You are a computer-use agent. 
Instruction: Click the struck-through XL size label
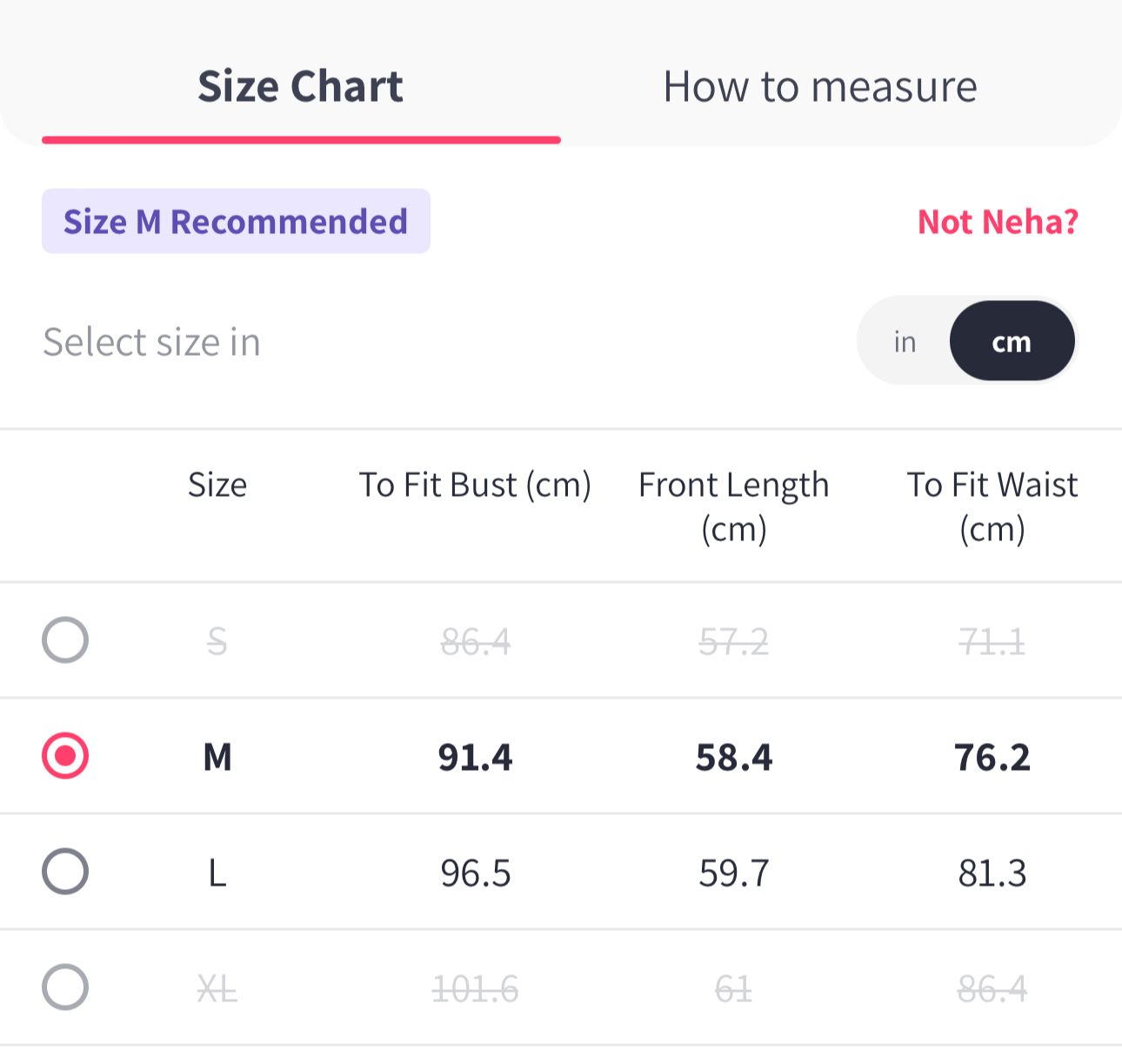pyautogui.click(x=217, y=989)
